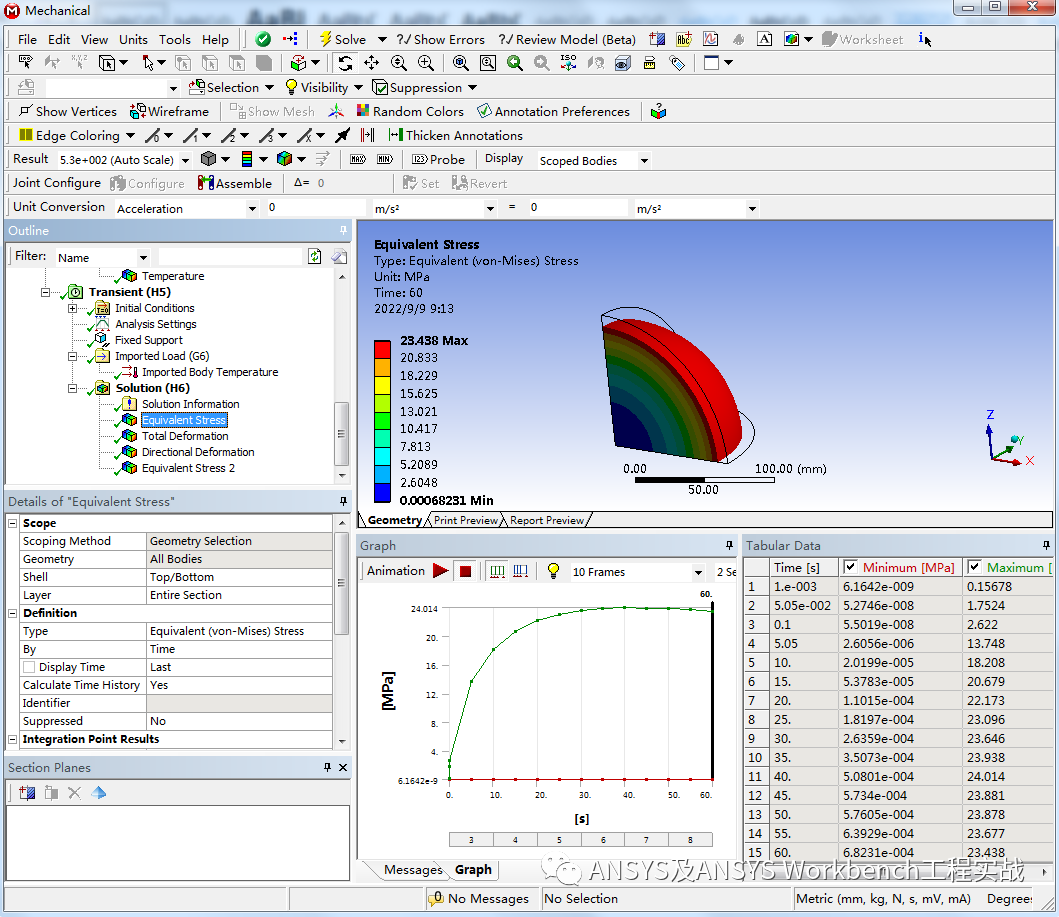
Task: Click the yellow legend color band
Action: click(x=382, y=385)
